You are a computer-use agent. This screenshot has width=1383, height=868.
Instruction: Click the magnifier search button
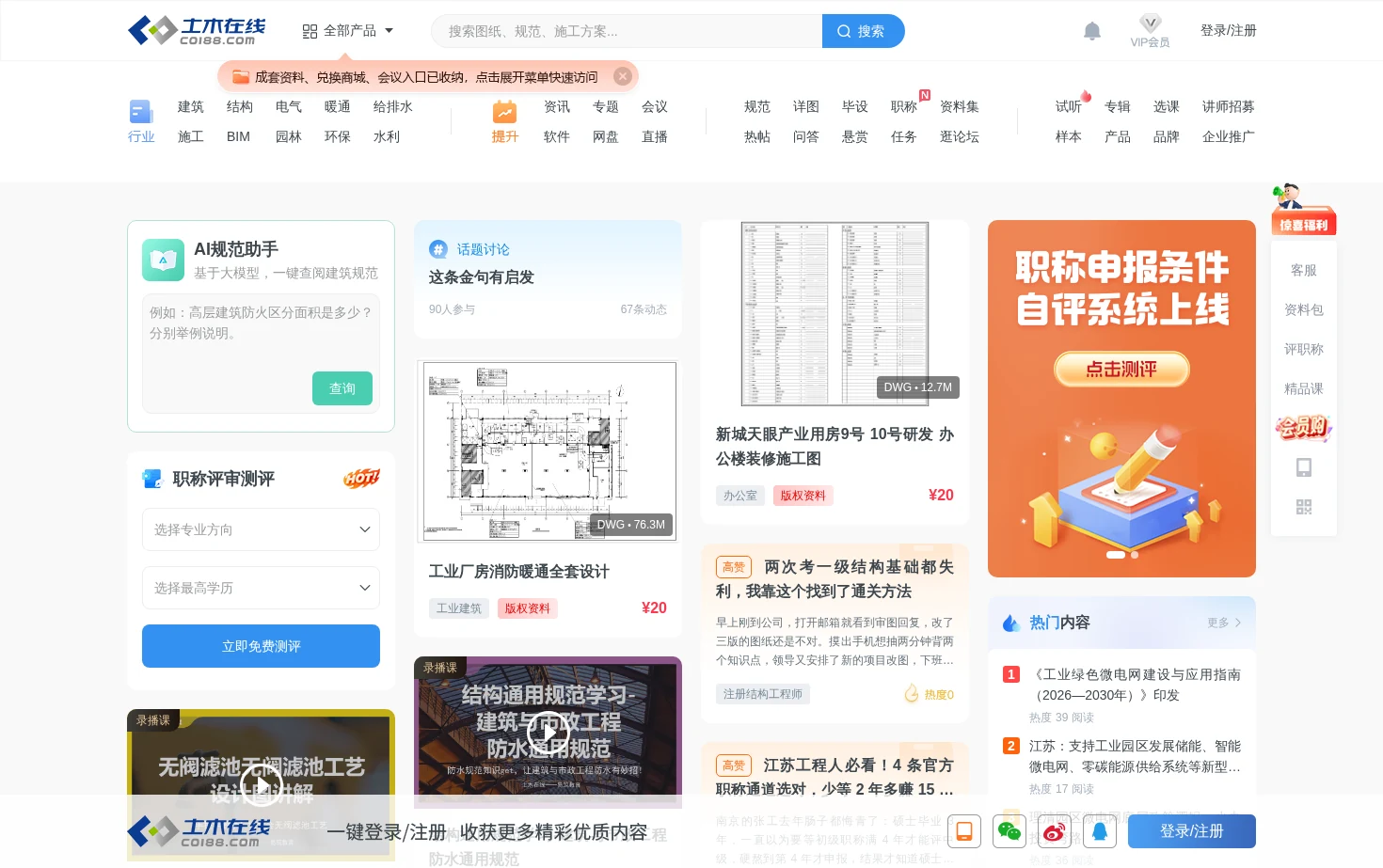click(863, 31)
